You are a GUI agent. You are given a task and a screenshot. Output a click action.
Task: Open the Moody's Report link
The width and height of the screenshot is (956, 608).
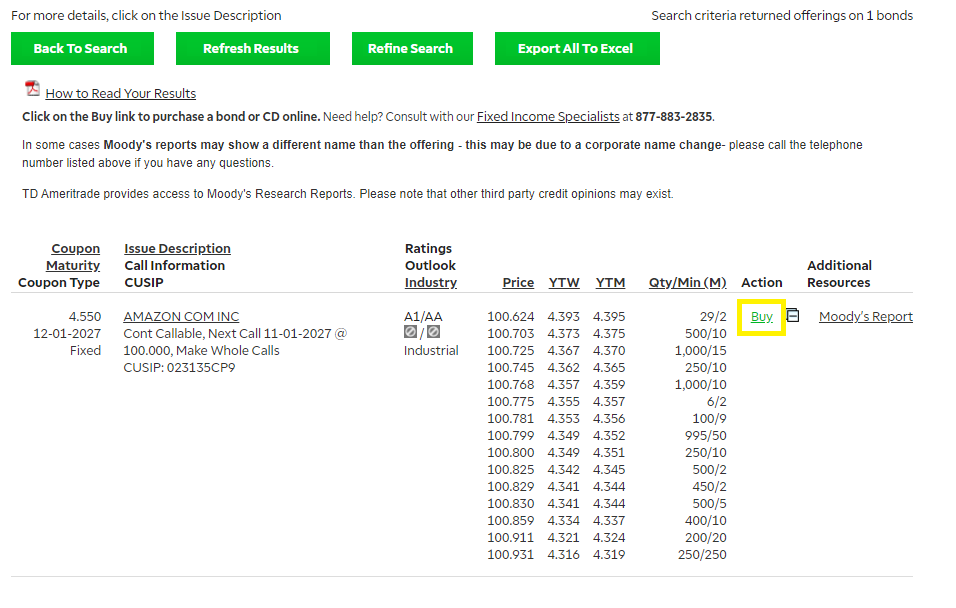[866, 317]
